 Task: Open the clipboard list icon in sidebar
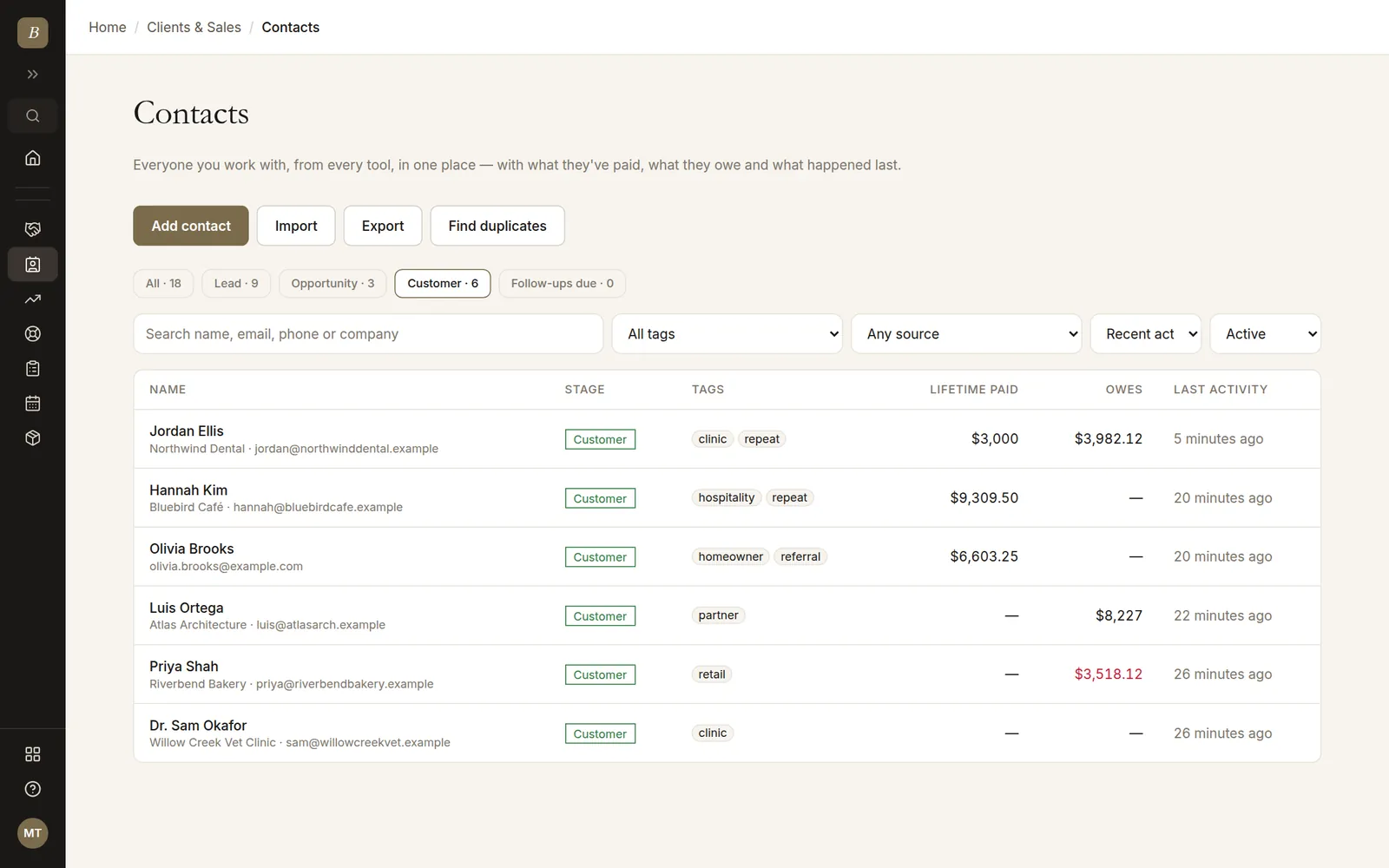[x=33, y=369]
